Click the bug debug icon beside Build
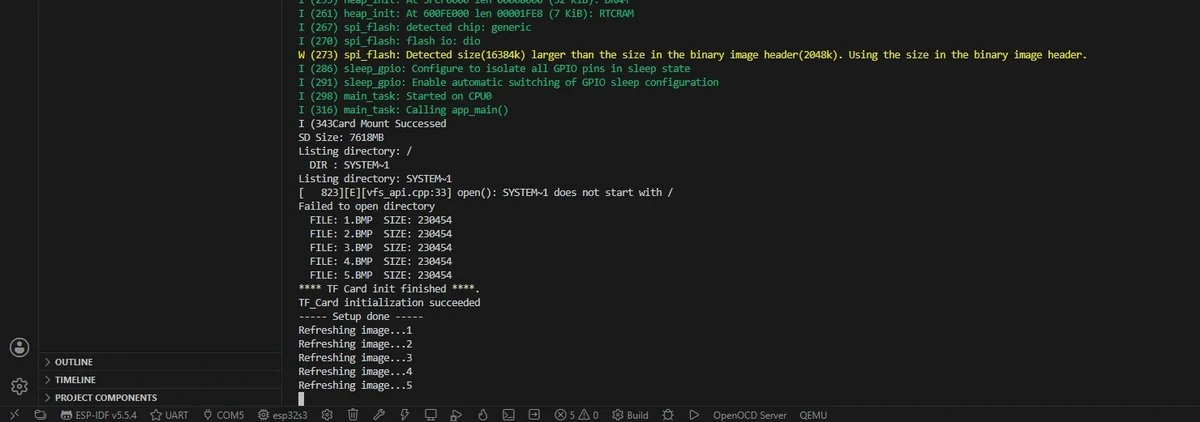This screenshot has height=422, width=1200. pyautogui.click(x=667, y=414)
